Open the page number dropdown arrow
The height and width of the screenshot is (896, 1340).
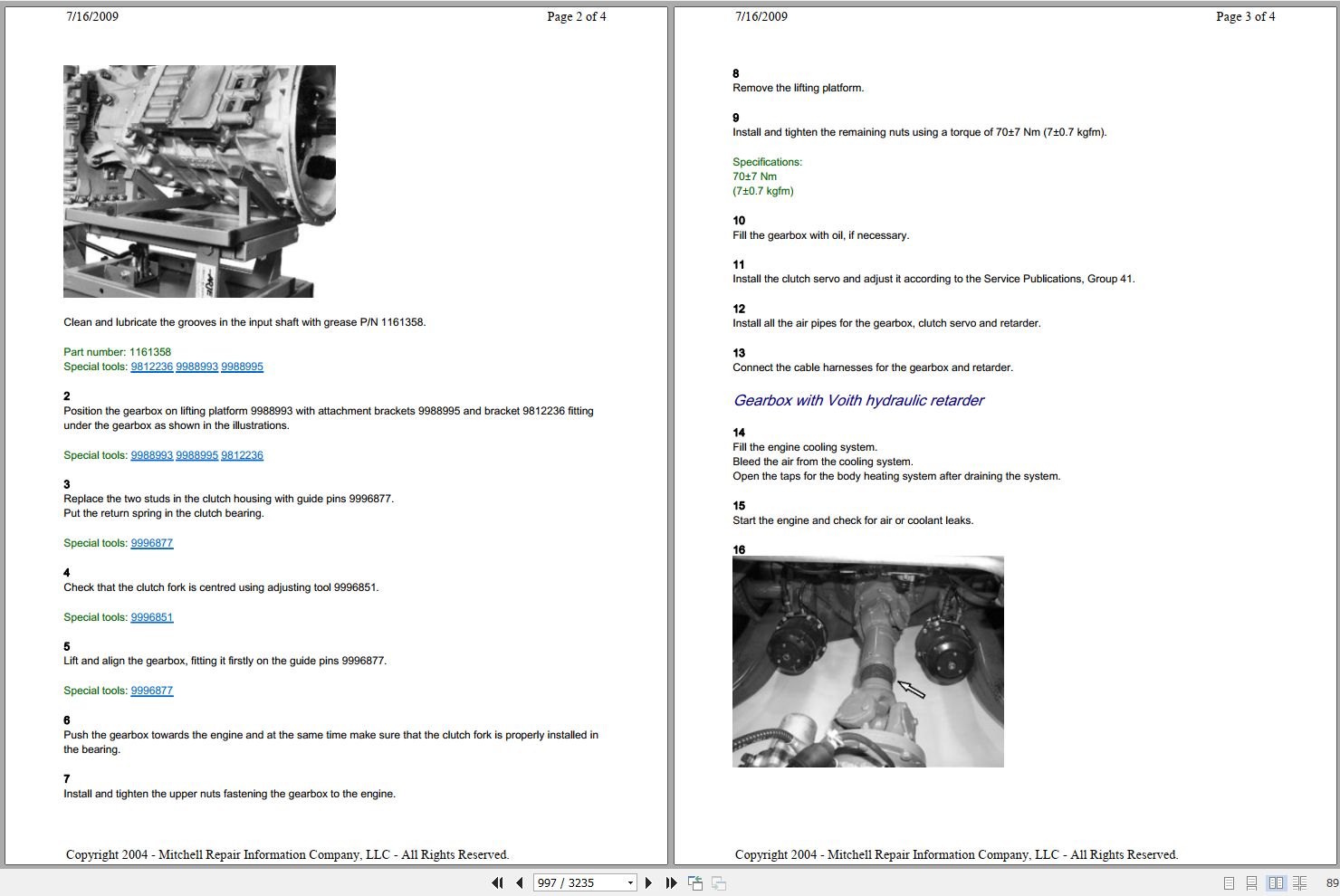coord(630,883)
